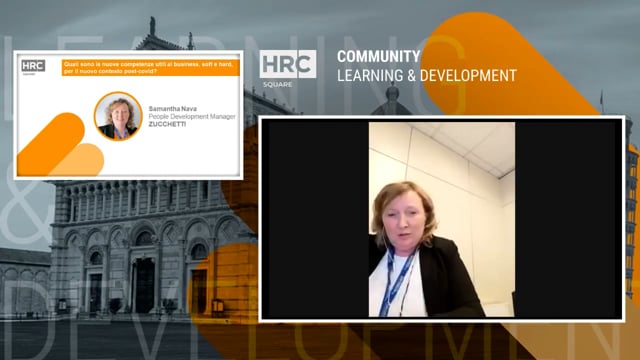The height and width of the screenshot is (360, 640).
Task: Click the small HRC logo on slide
Action: click(x=33, y=67)
